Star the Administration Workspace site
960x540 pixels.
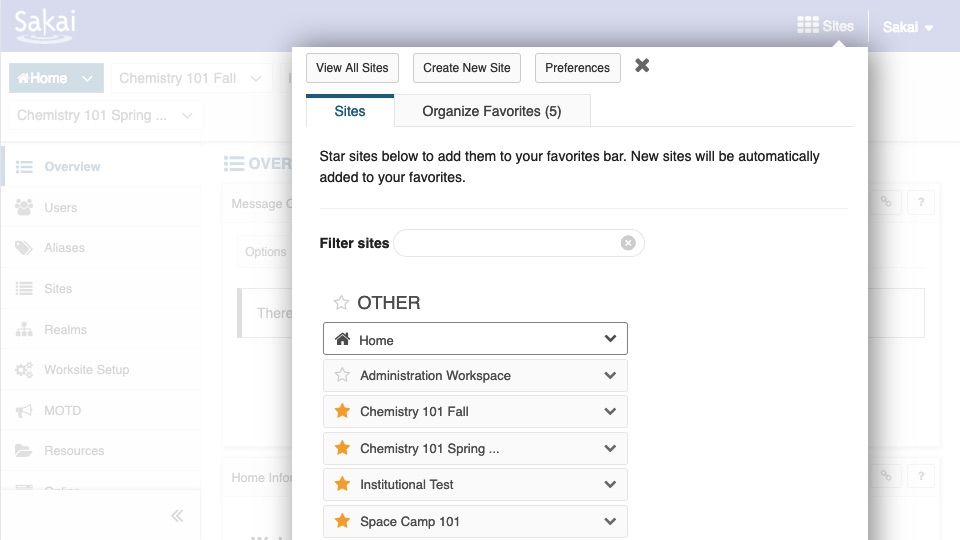pos(342,375)
